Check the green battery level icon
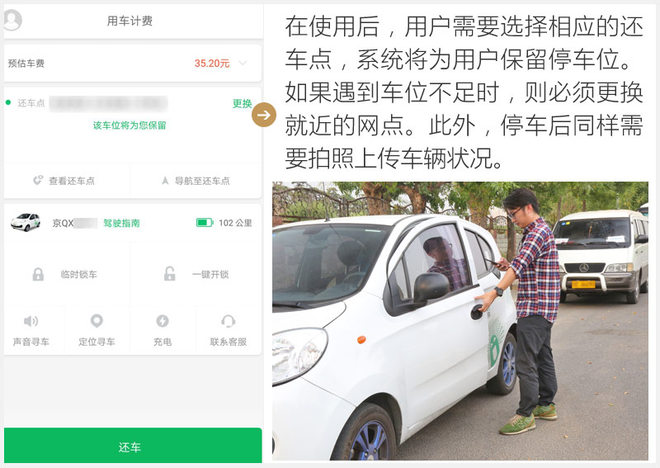Screen dimensions: 660x468 [x=205, y=223]
